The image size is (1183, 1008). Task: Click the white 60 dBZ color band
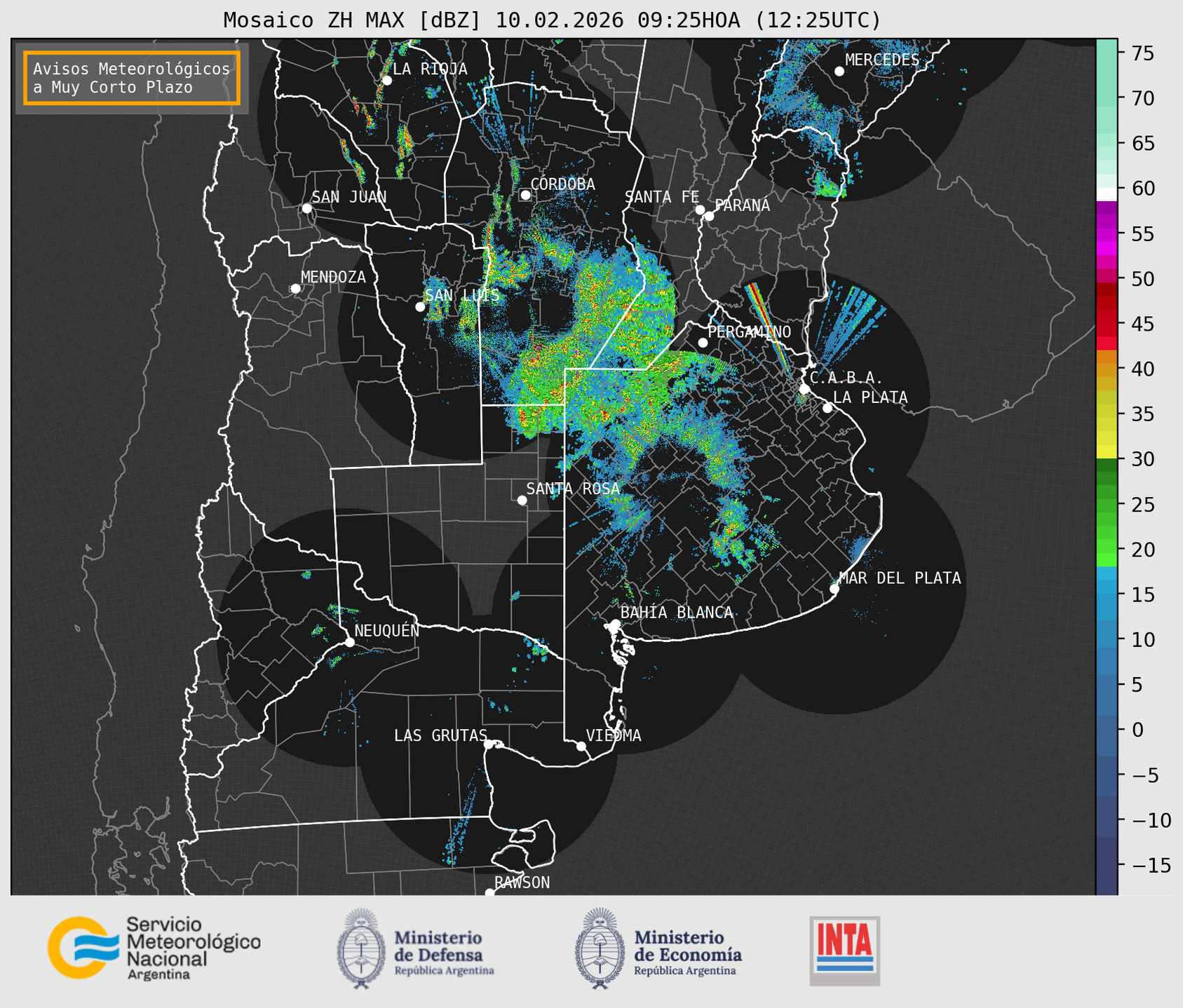click(x=1107, y=193)
